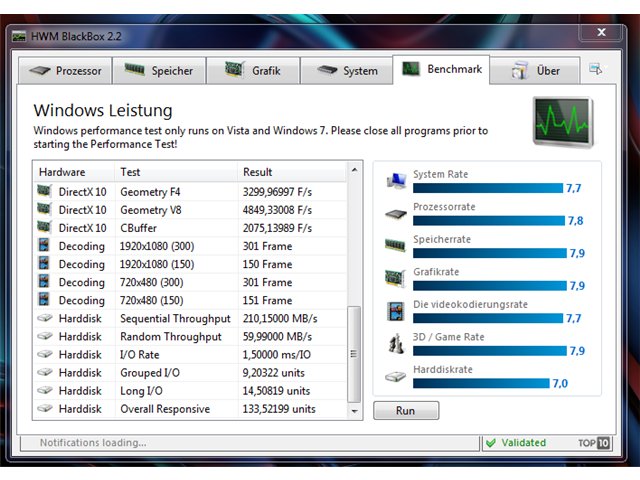
Task: Open the Über tab
Action: (535, 71)
